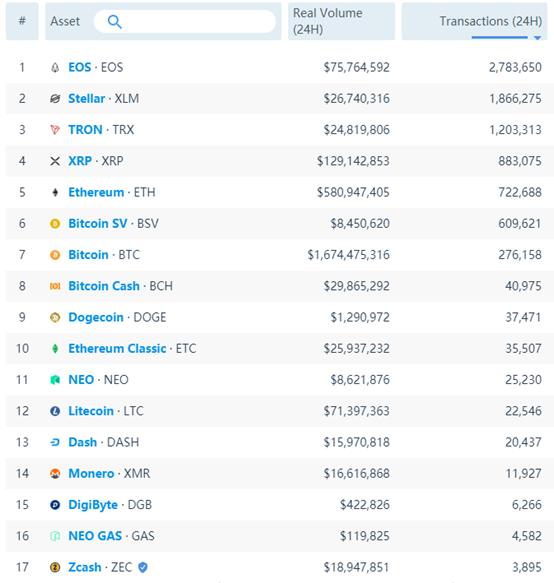
Task: Sort by the # rank column header
Action: (22, 21)
